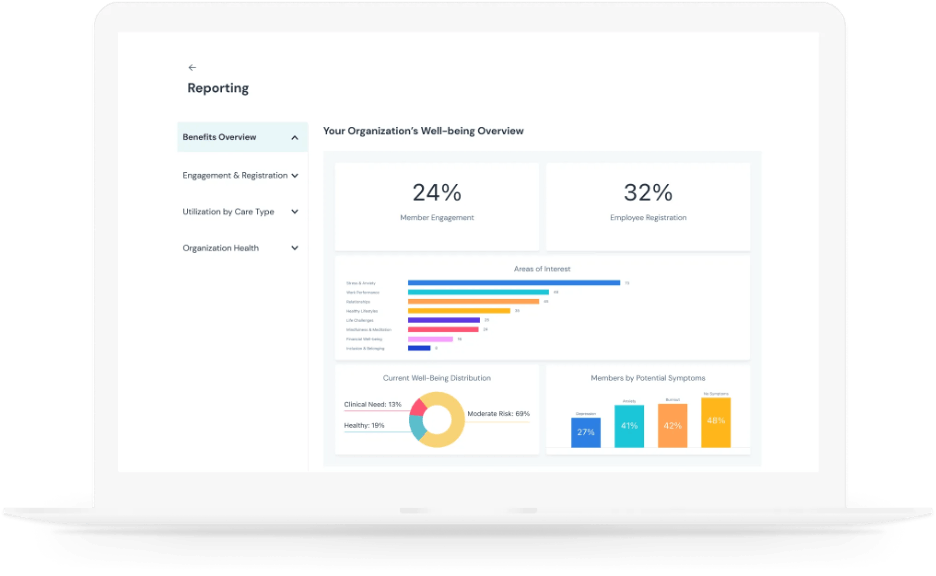Click the pink Financial Well-being bar
Viewport: 936px width, 576px height.
point(430,339)
